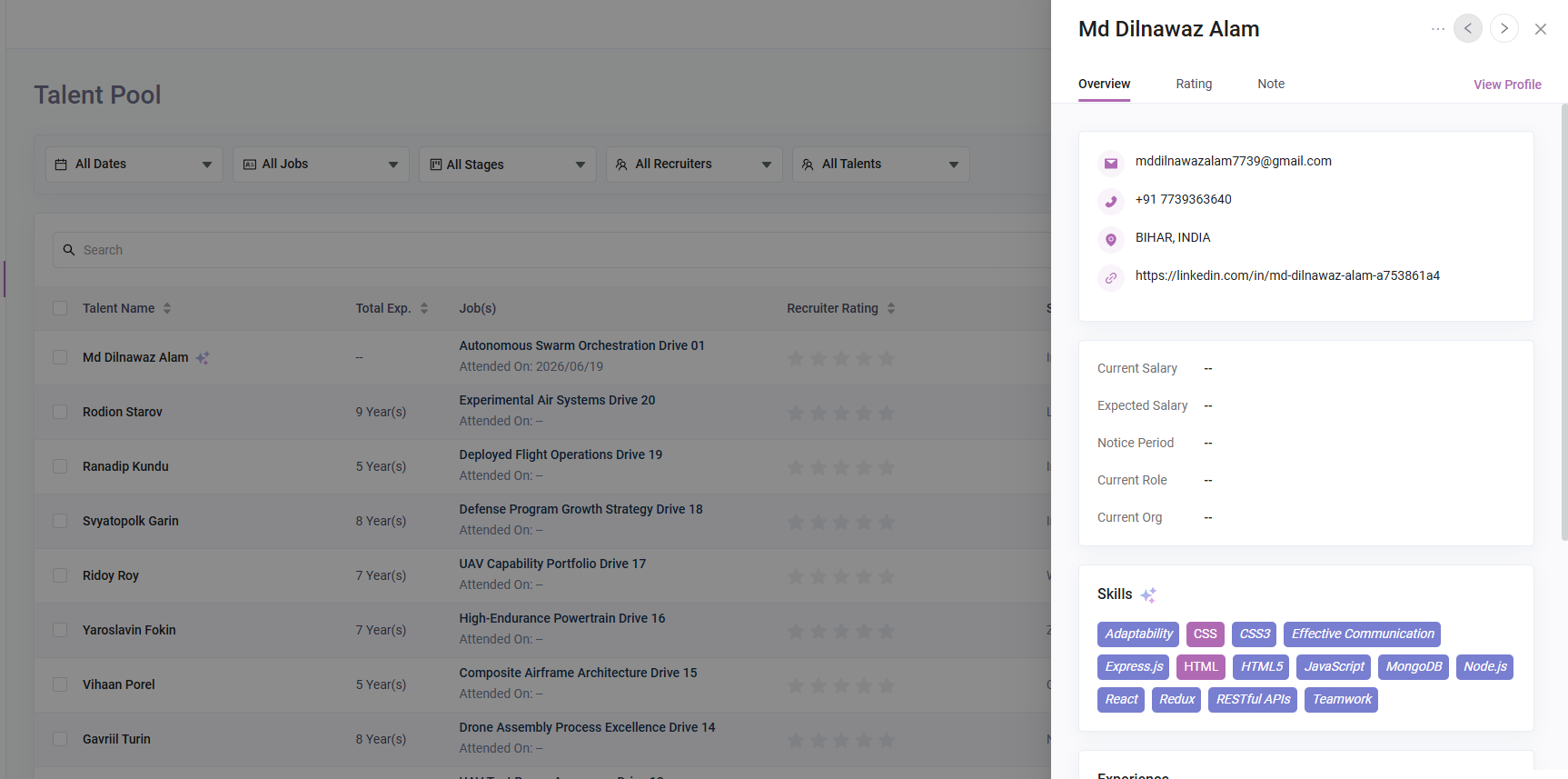Sort by Recruiter Rating column arrows
This screenshot has height=779, width=1568.
click(891, 308)
